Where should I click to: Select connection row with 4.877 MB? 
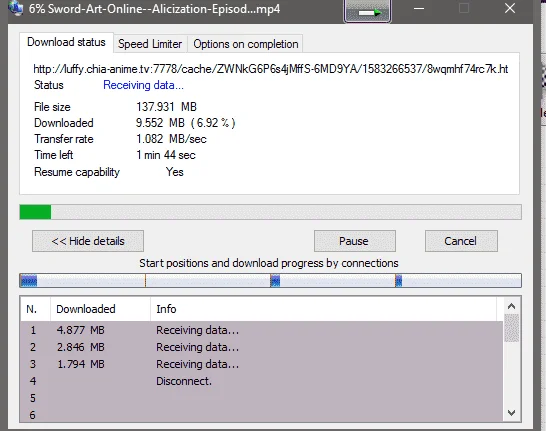coord(262,330)
